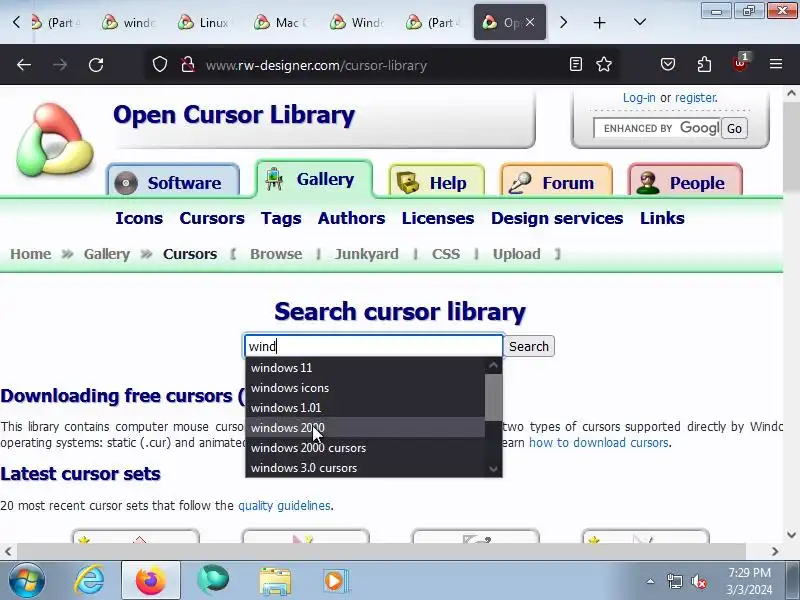This screenshot has width=800, height=600.
Task: Open the 'quality guidelines' link
Action: tap(284, 506)
